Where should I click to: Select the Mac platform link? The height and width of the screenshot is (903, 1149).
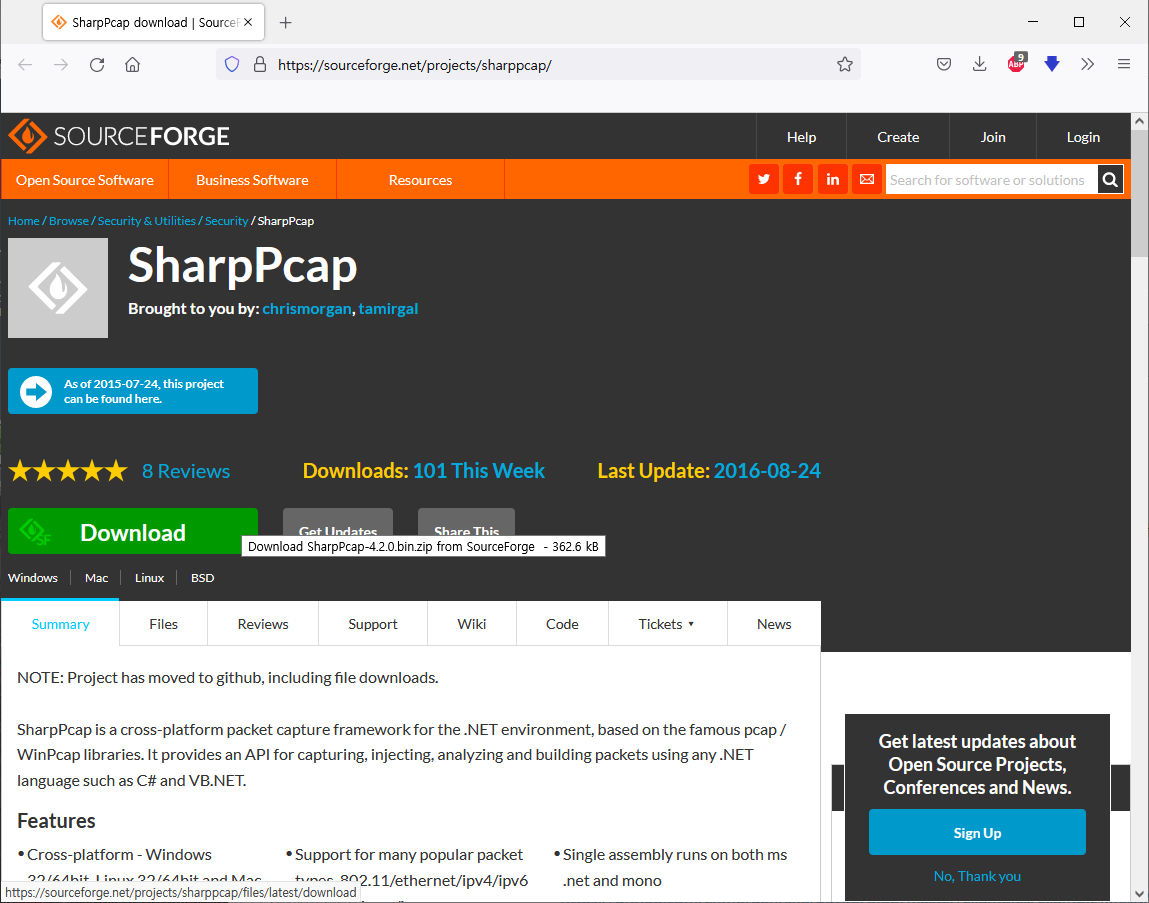click(96, 578)
